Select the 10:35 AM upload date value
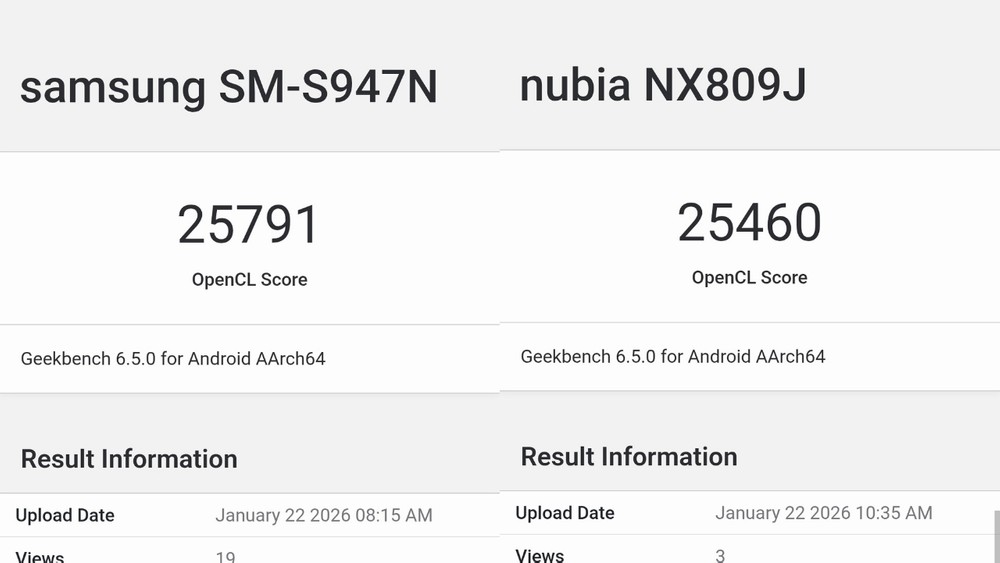 824,513
